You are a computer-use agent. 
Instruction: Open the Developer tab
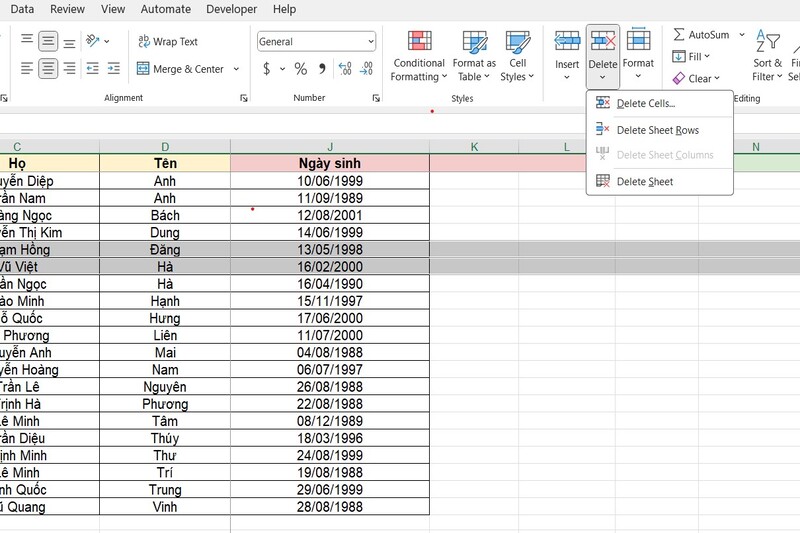[232, 9]
